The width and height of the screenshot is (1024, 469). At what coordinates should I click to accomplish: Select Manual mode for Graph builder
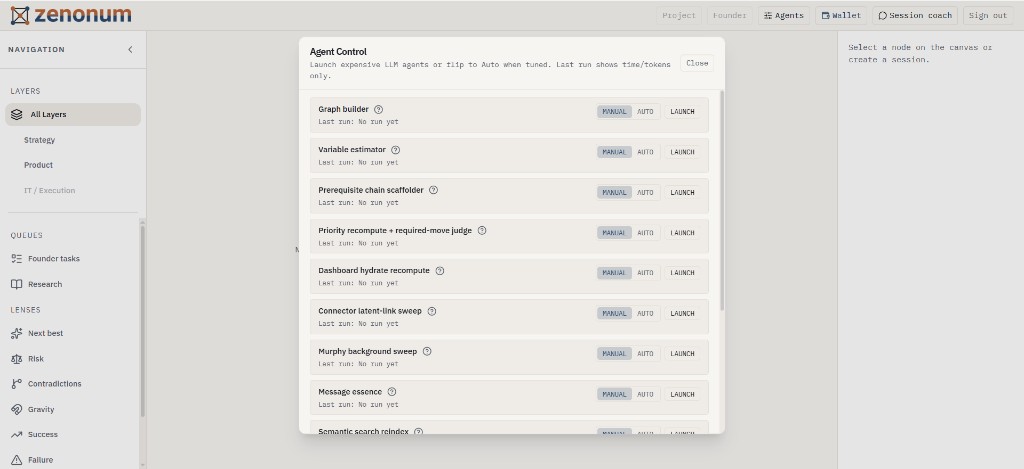click(x=614, y=112)
